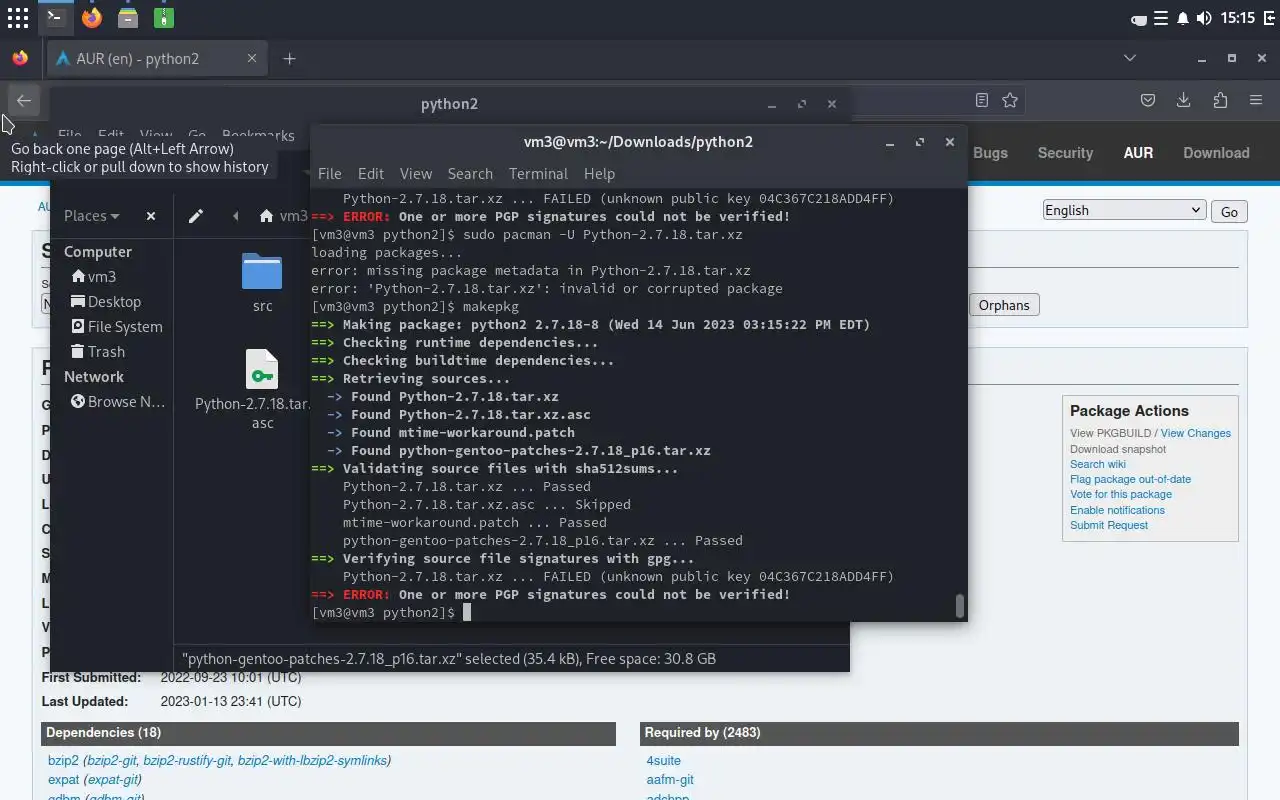Open the terminal File menu
This screenshot has height=800, width=1280.
pos(330,173)
